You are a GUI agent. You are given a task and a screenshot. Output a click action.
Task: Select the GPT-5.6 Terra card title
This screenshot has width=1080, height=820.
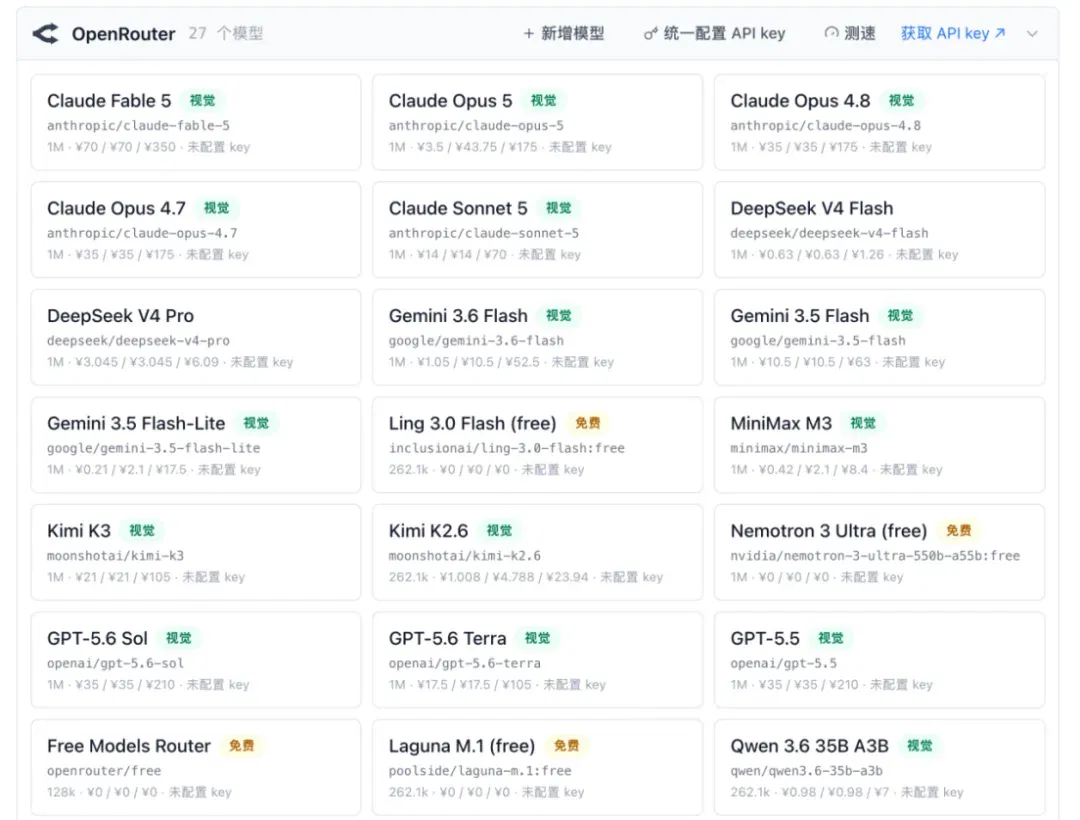447,638
